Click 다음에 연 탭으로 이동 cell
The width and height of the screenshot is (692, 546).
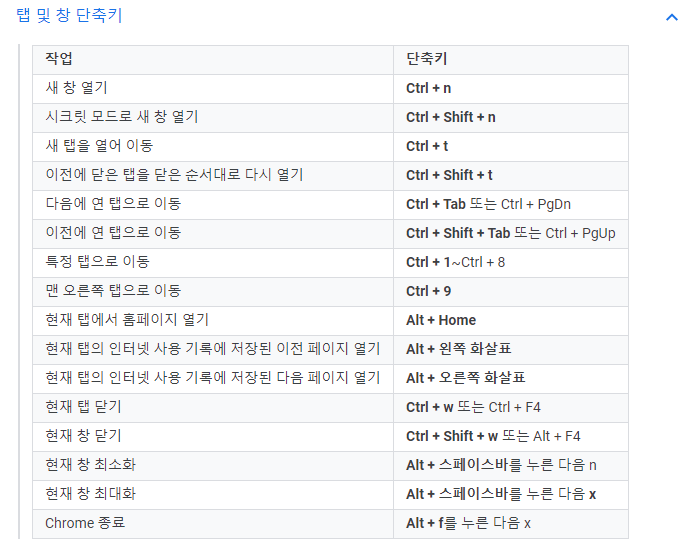click(x=213, y=204)
